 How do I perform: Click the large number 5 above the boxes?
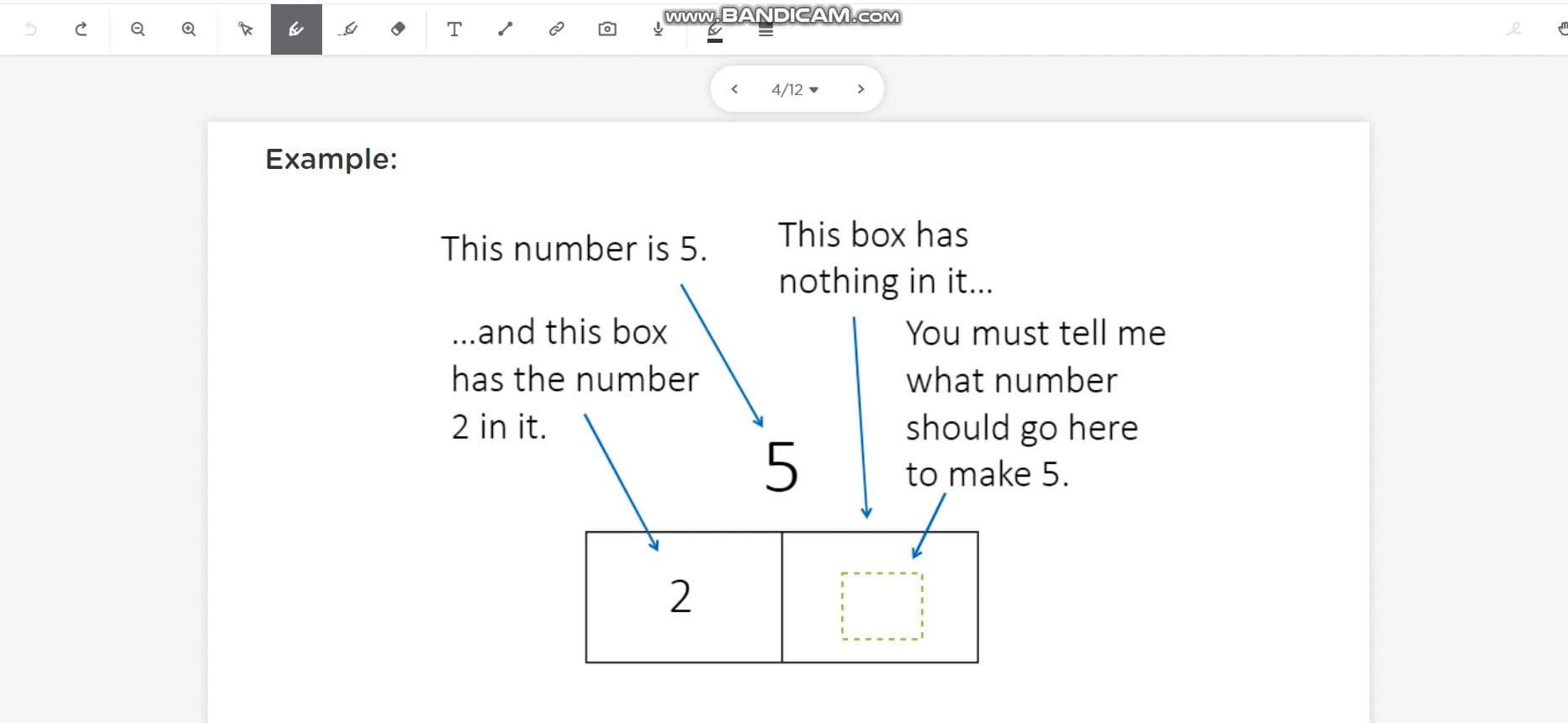click(x=781, y=467)
